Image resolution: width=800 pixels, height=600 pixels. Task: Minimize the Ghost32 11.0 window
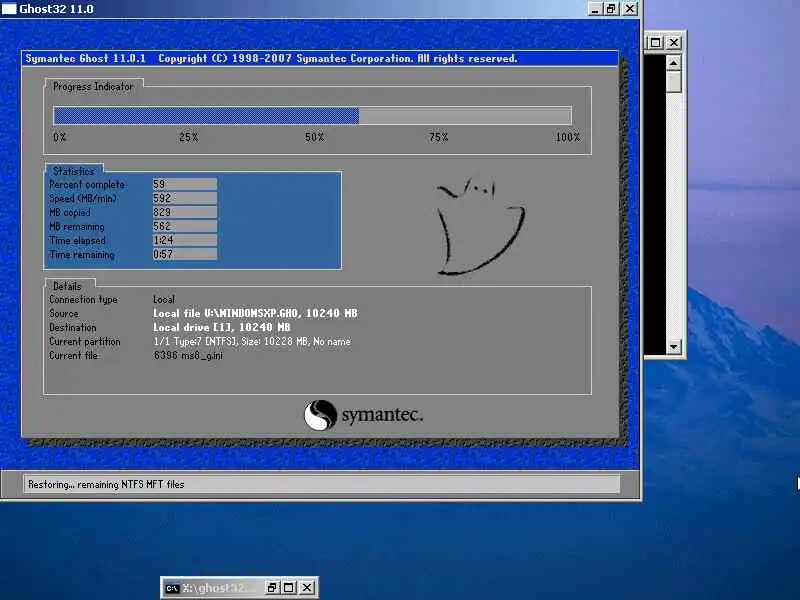tap(595, 9)
